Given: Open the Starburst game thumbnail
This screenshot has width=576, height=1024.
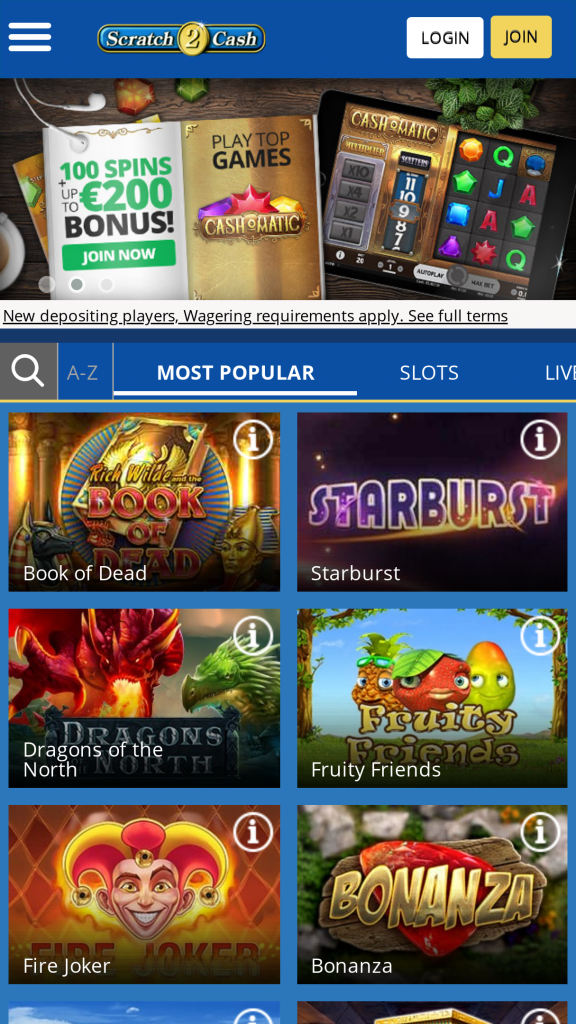Looking at the screenshot, I should 432,502.
